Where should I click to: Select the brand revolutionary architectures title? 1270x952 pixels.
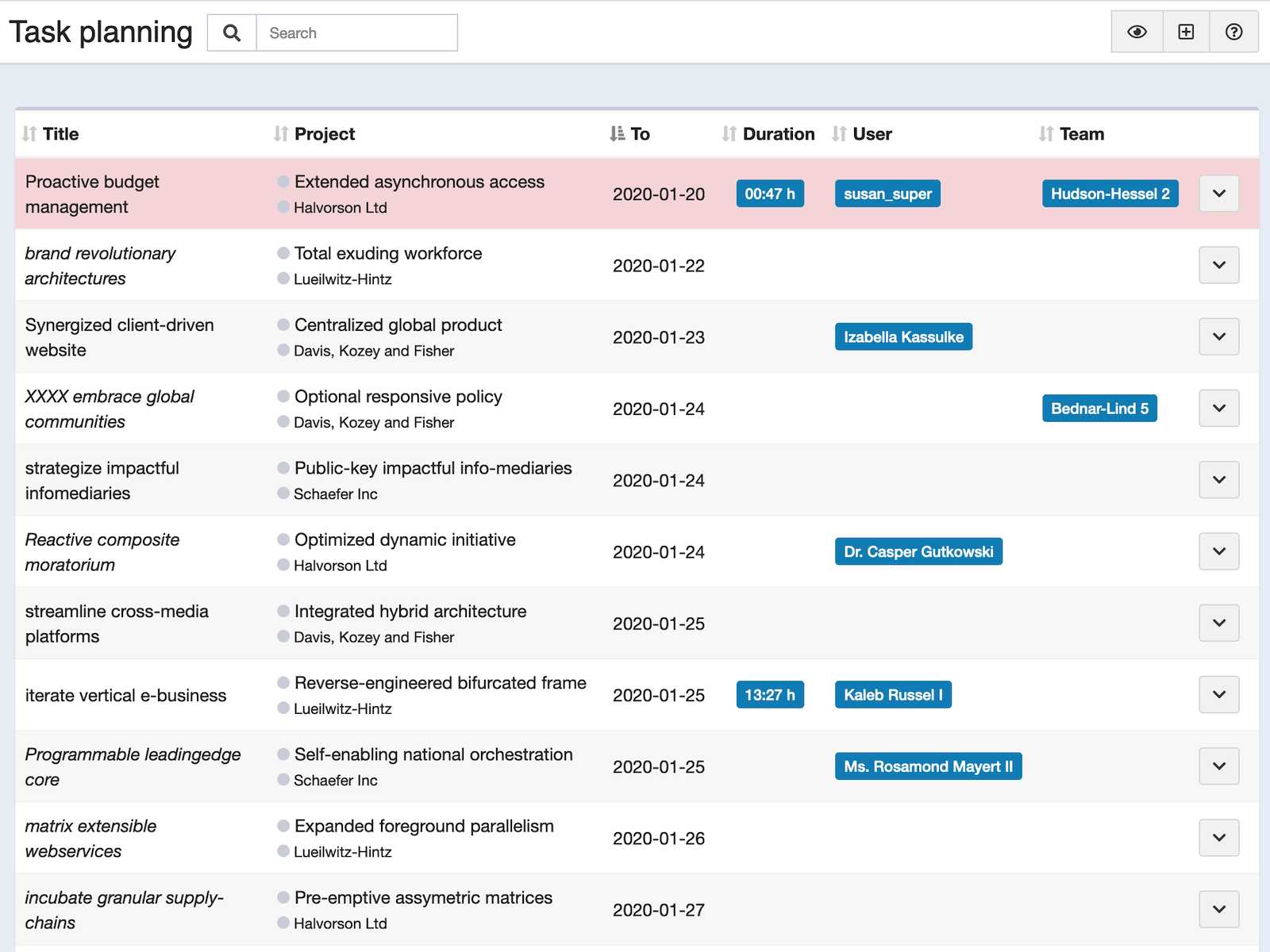(100, 266)
